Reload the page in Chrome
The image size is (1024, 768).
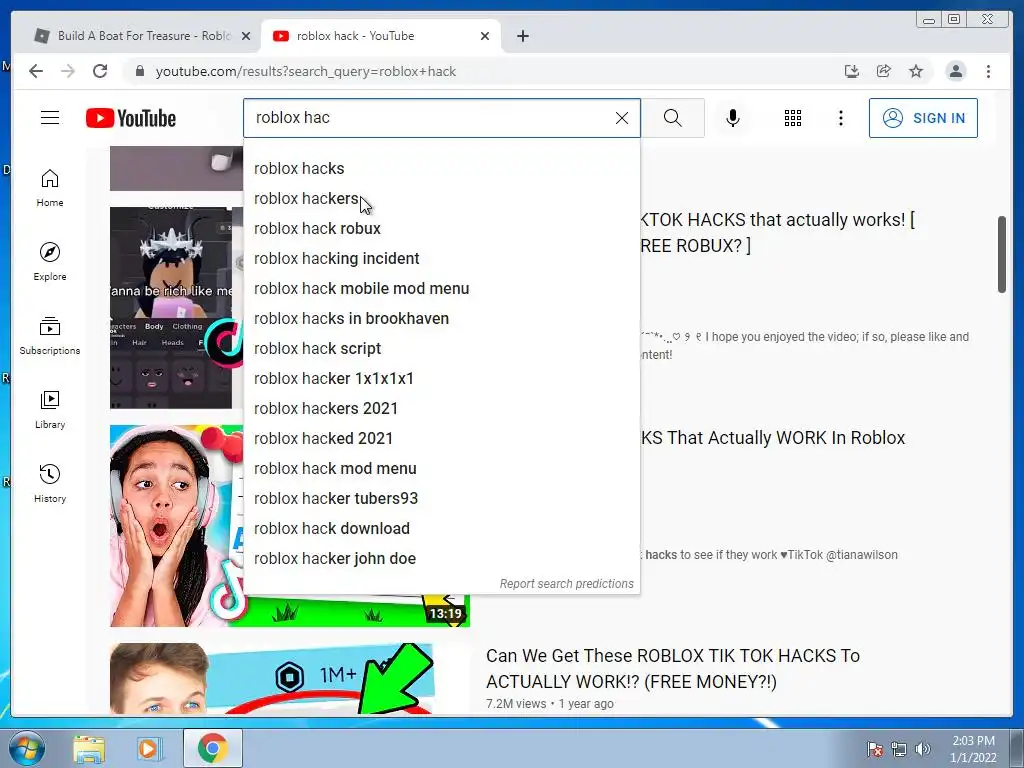point(100,71)
